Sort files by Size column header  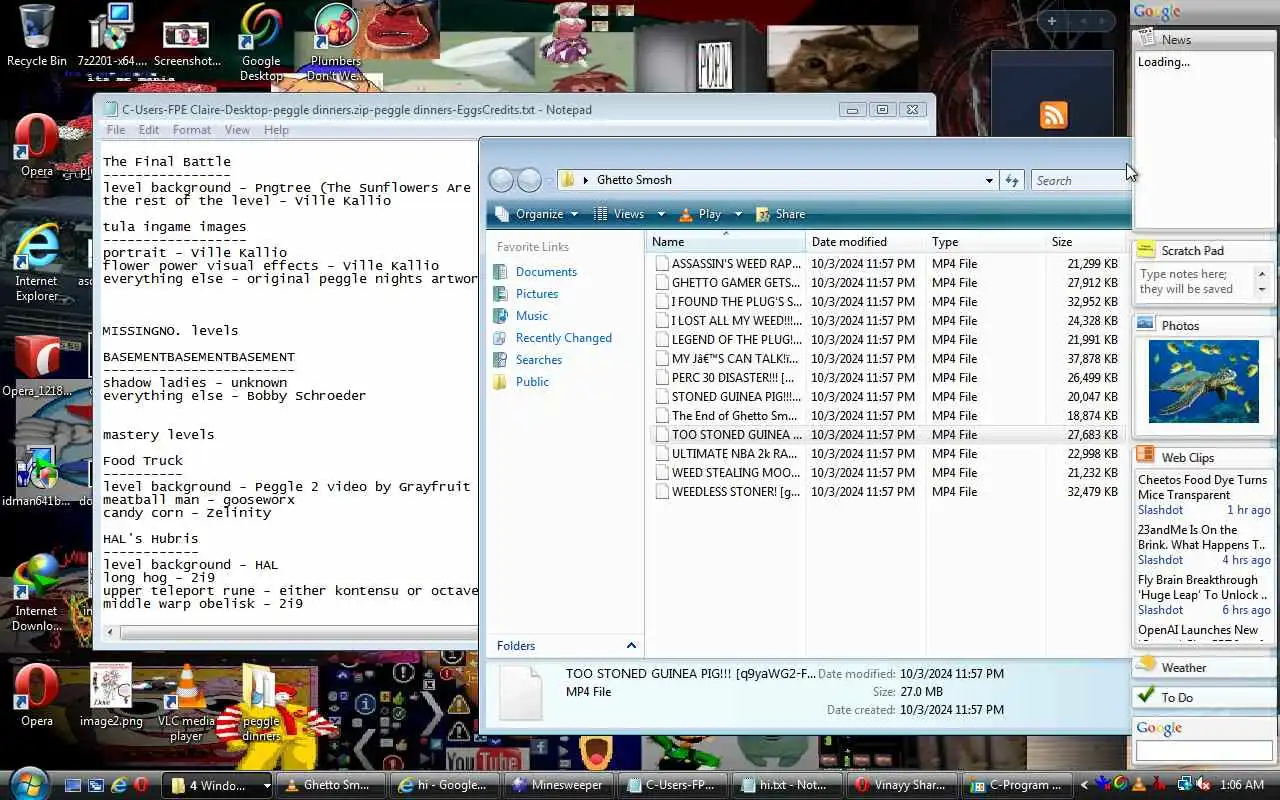pyautogui.click(x=1085, y=242)
